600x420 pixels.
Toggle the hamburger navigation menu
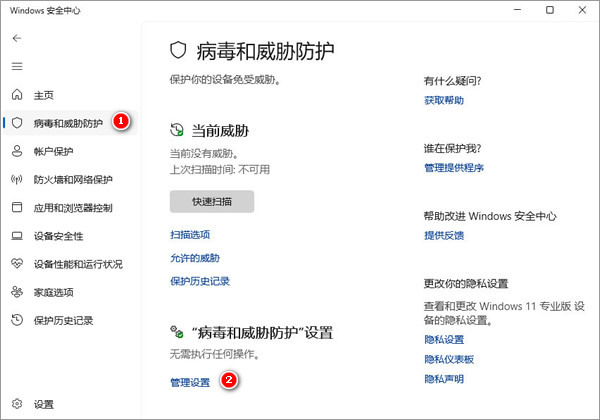tap(16, 66)
